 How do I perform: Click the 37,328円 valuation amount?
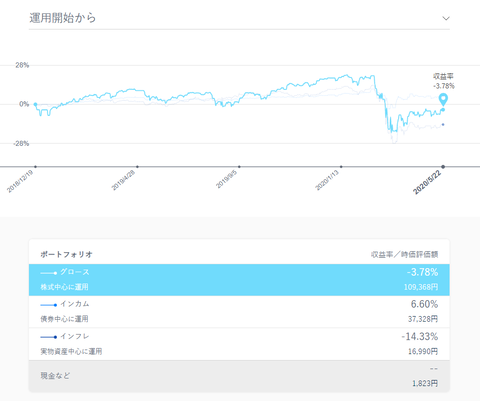[x=423, y=319]
